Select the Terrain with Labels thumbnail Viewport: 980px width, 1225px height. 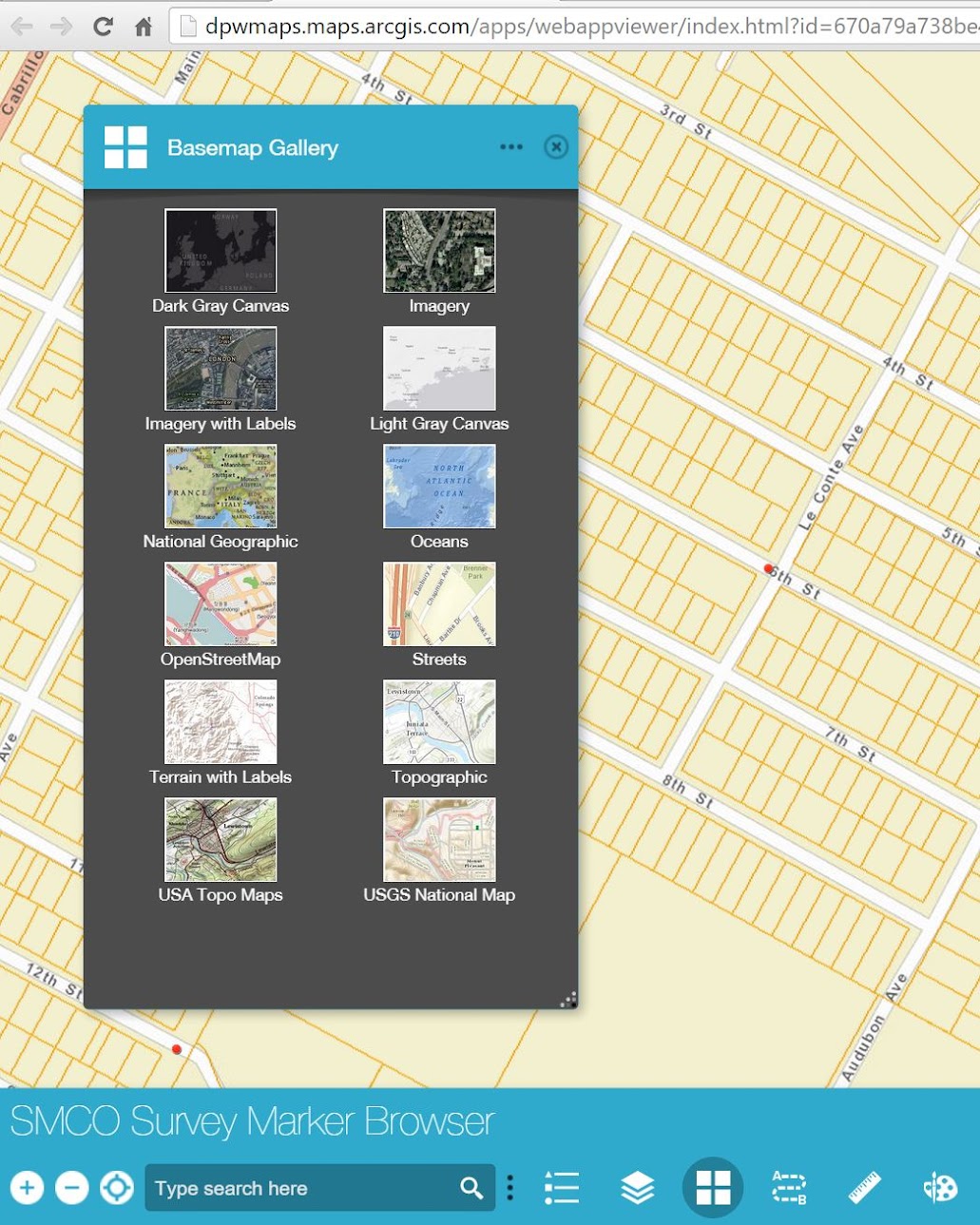point(221,722)
